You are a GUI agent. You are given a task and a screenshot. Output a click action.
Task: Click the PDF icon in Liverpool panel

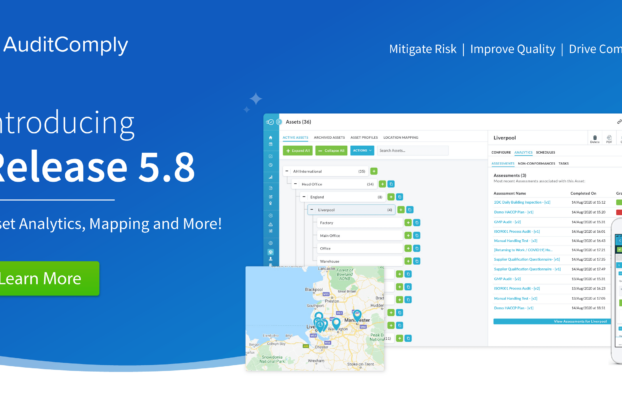pyautogui.click(x=609, y=139)
